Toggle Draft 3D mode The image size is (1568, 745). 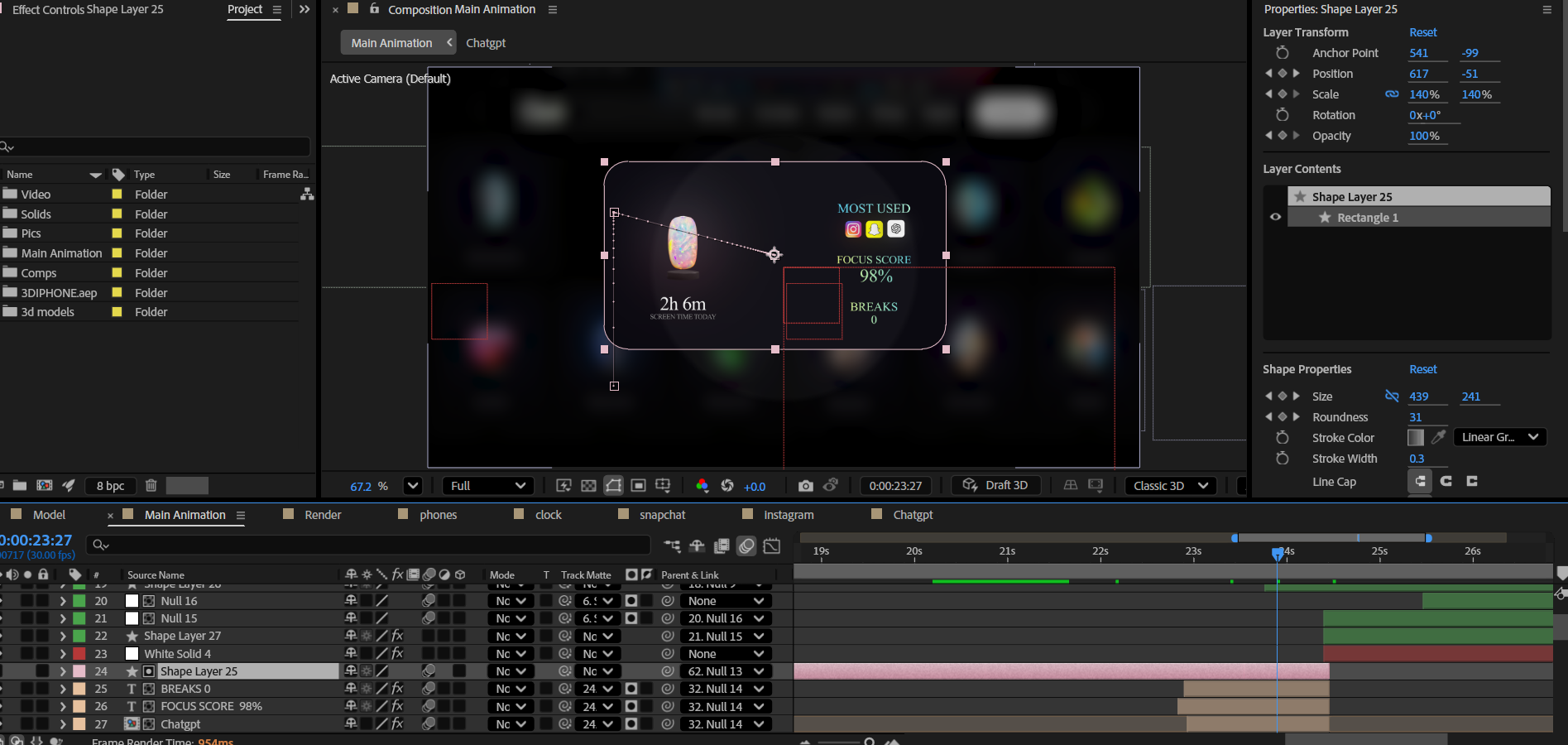(996, 486)
